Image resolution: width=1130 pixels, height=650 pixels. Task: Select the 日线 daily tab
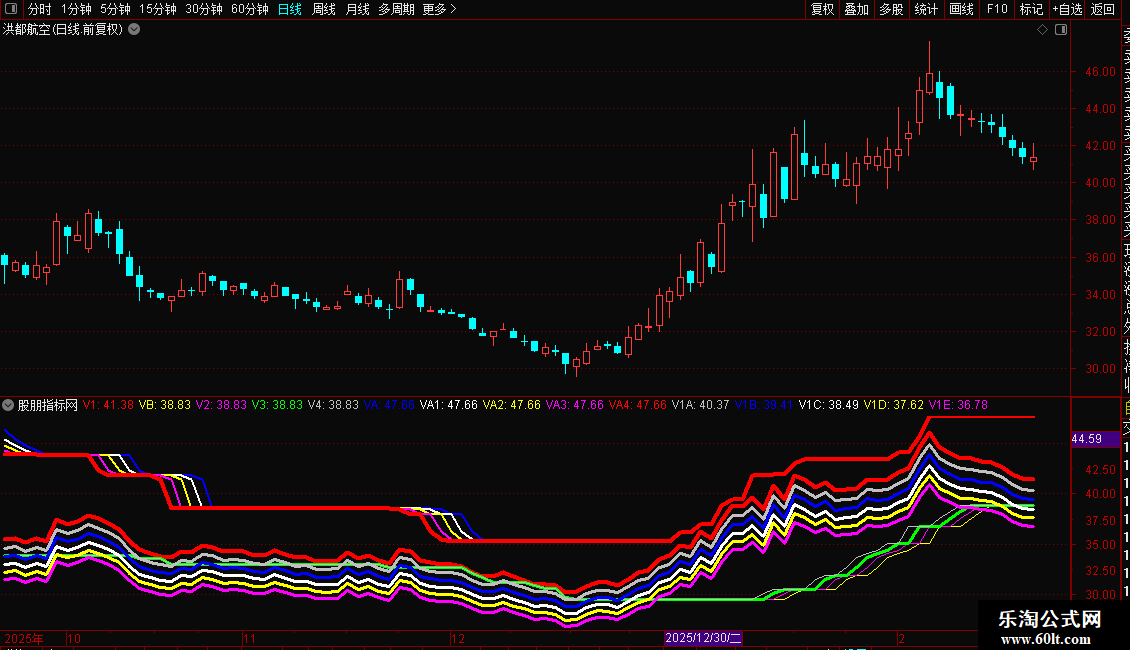(290, 9)
